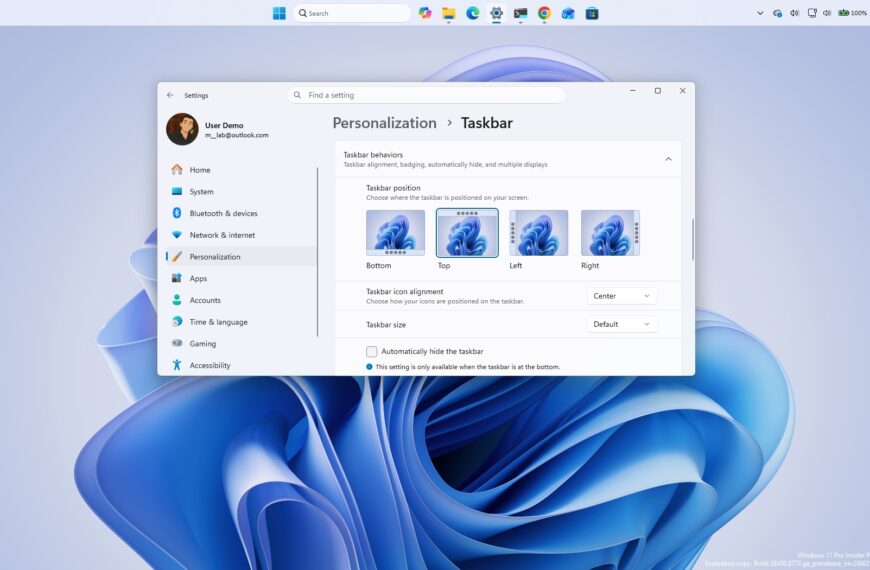Click the Settings content scrollbar
870x570 pixels.
click(x=692, y=239)
